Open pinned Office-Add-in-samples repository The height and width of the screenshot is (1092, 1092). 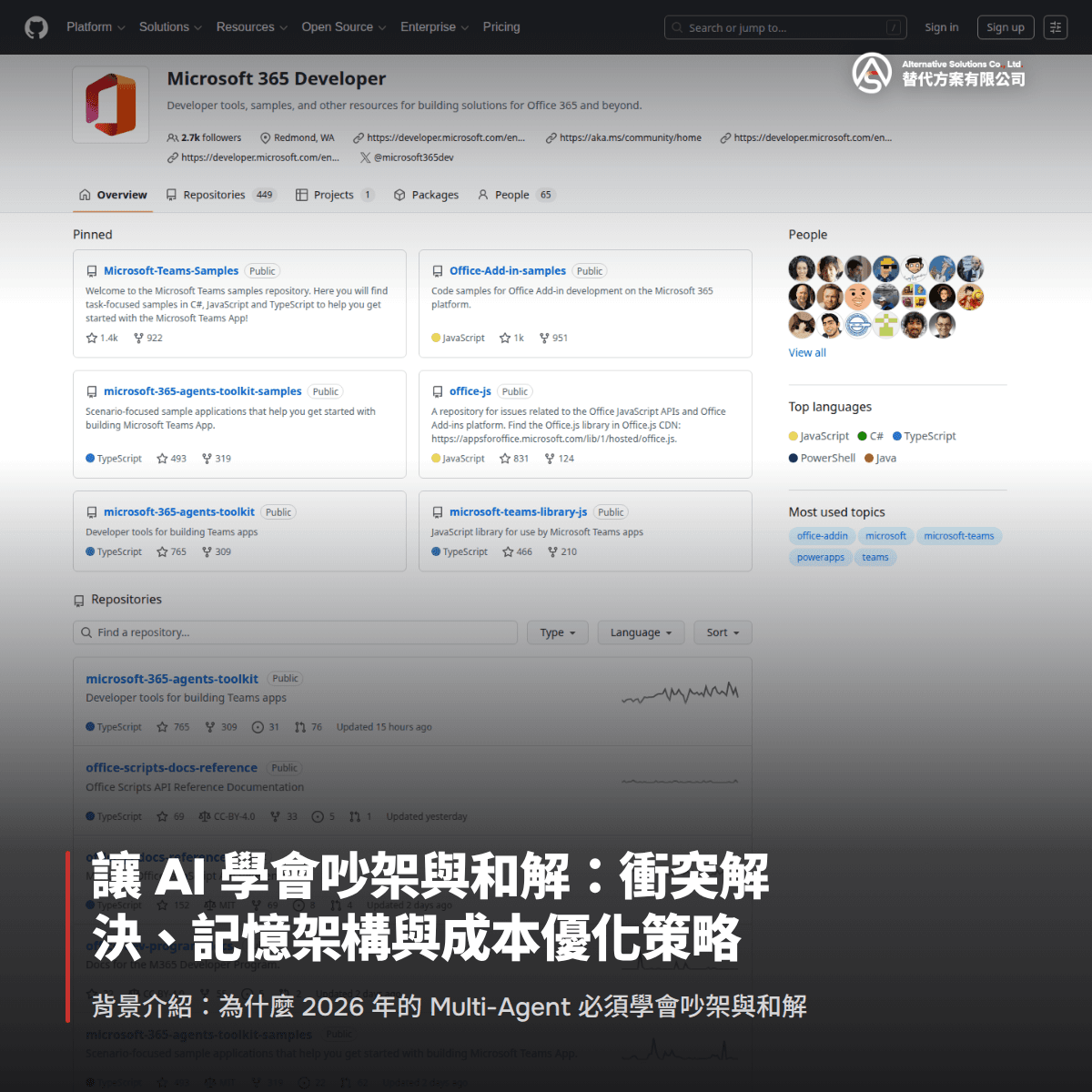508,271
